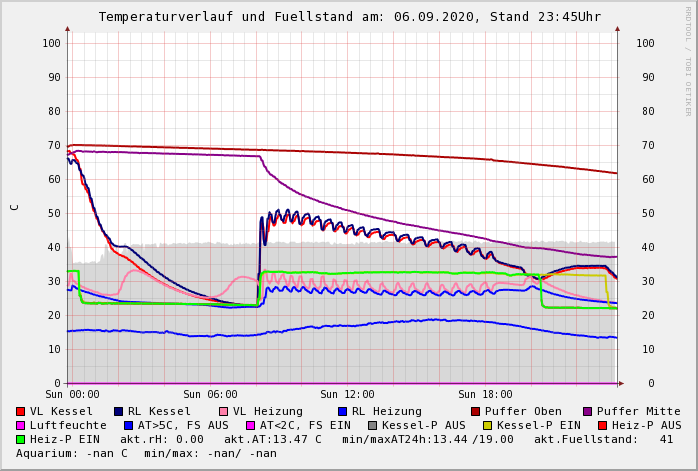The height and width of the screenshot is (471, 698).
Task: Select the blue RL Heizung legend swatch
Action: [342, 411]
